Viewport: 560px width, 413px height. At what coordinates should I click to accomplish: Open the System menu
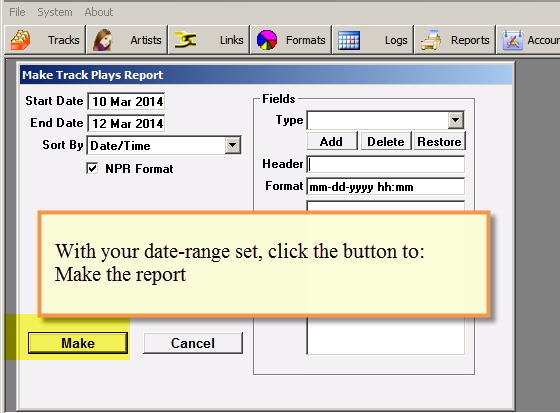tap(55, 12)
